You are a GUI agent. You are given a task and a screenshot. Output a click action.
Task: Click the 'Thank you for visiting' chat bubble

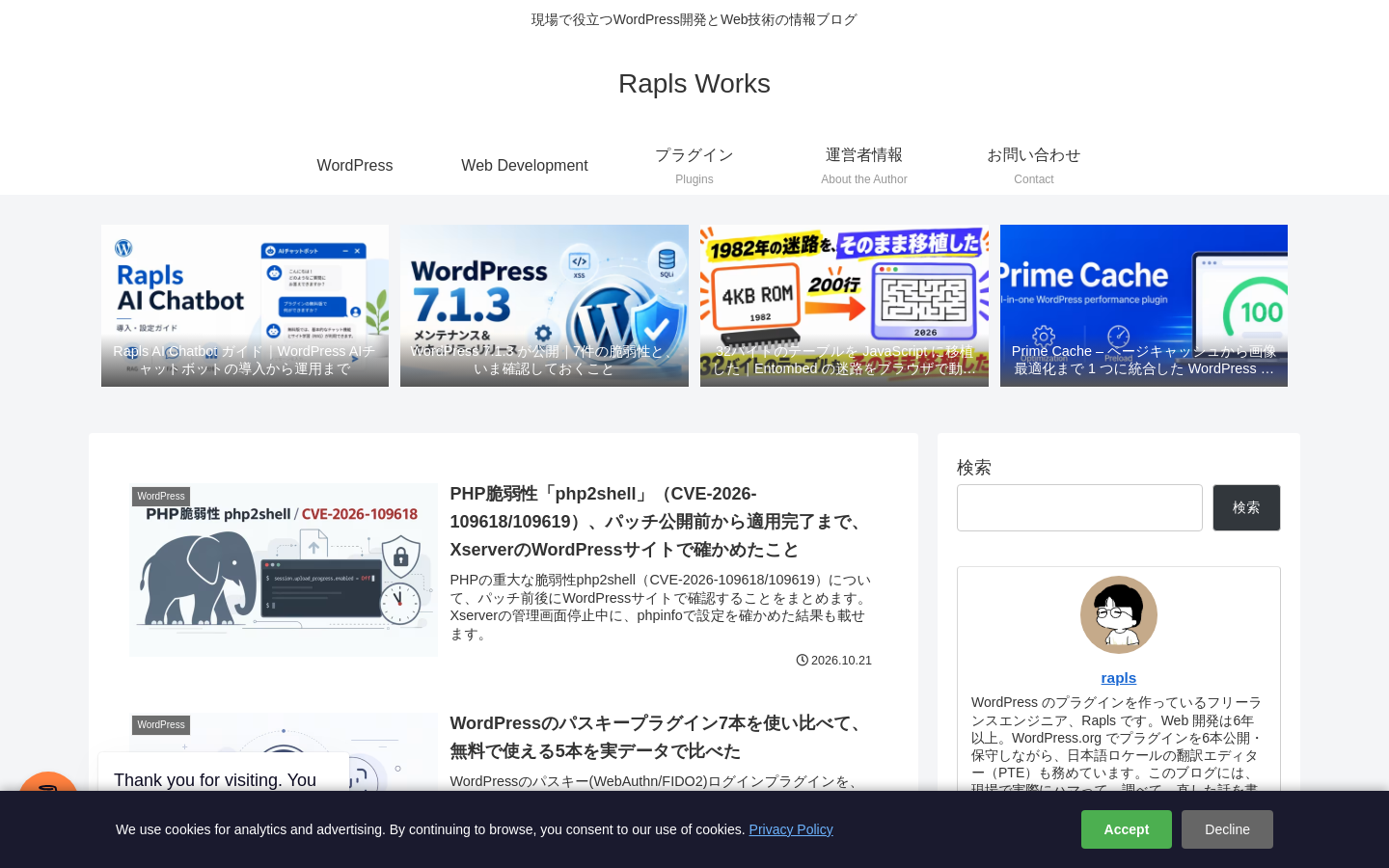point(224,773)
